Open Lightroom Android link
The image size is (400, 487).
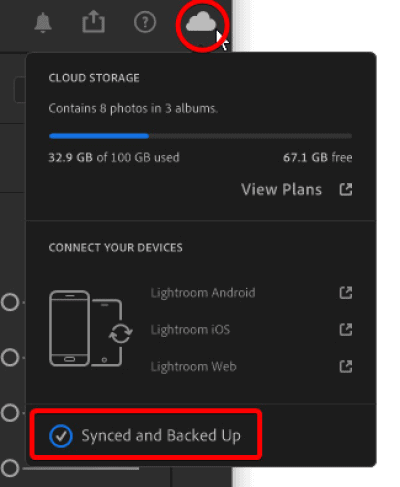pos(203,293)
